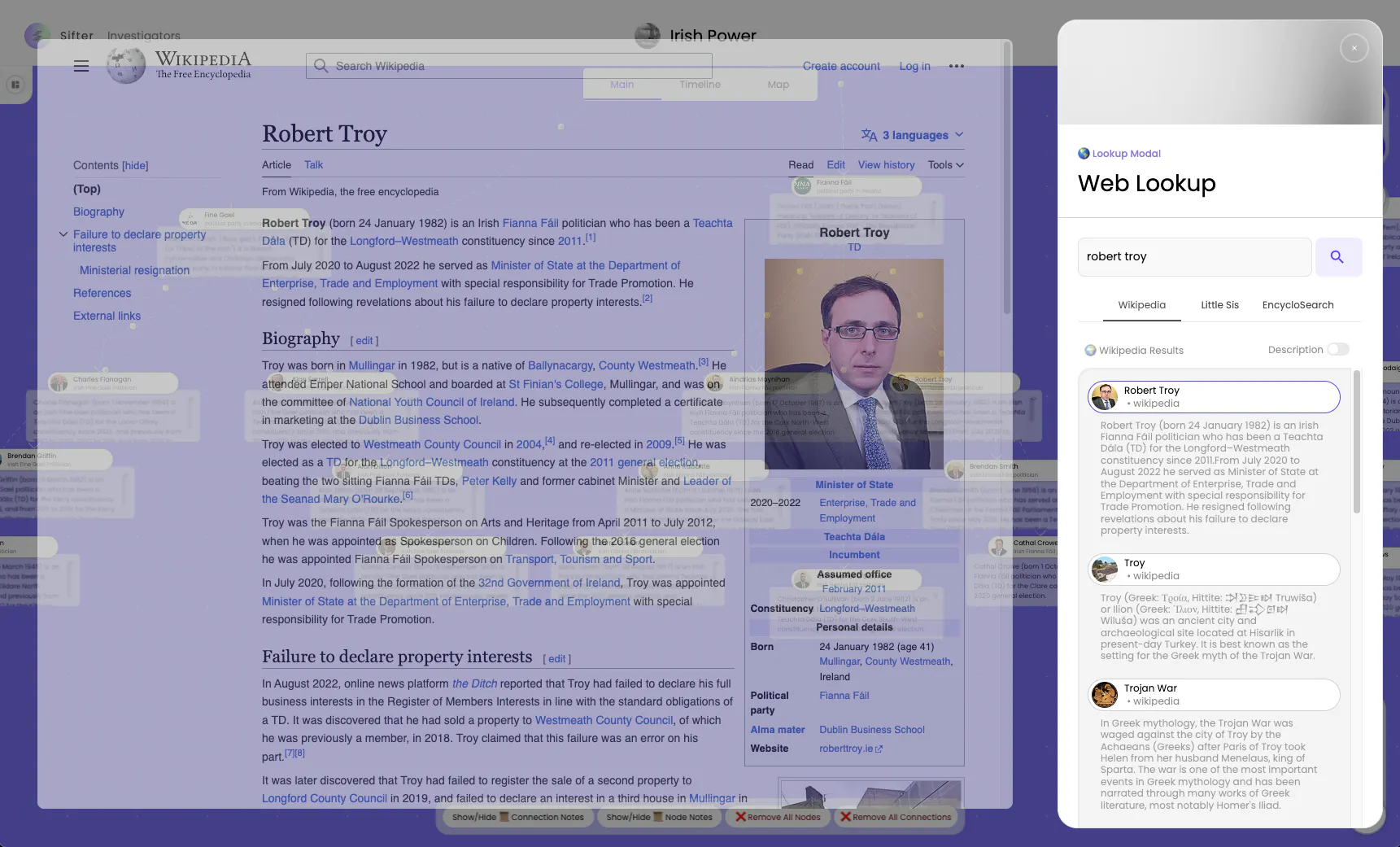
Task: Toggle Show/Hide Node Notes
Action: point(659,817)
